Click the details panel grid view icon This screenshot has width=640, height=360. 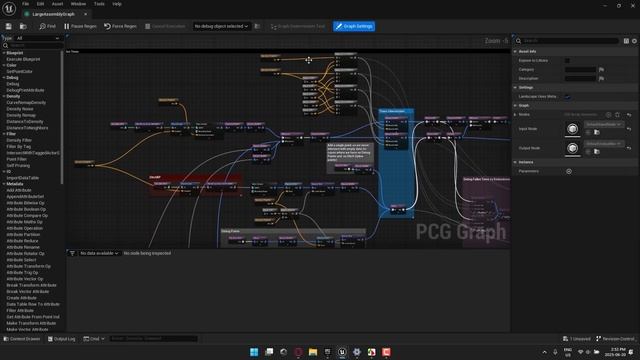point(626,41)
